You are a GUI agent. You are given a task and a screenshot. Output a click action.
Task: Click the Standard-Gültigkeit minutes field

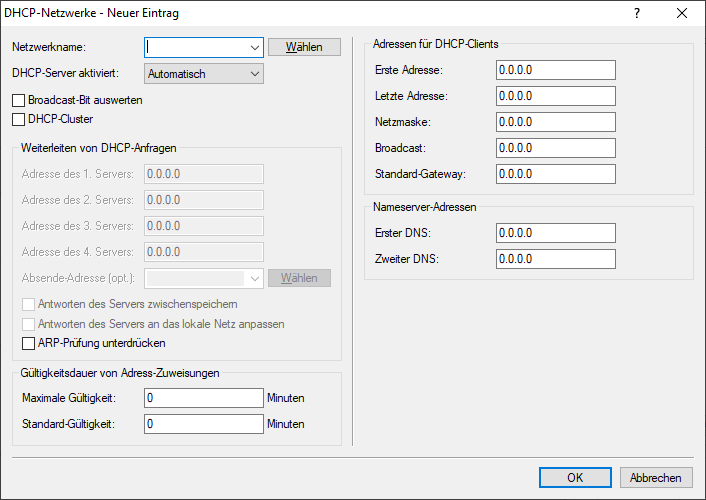click(x=203, y=424)
